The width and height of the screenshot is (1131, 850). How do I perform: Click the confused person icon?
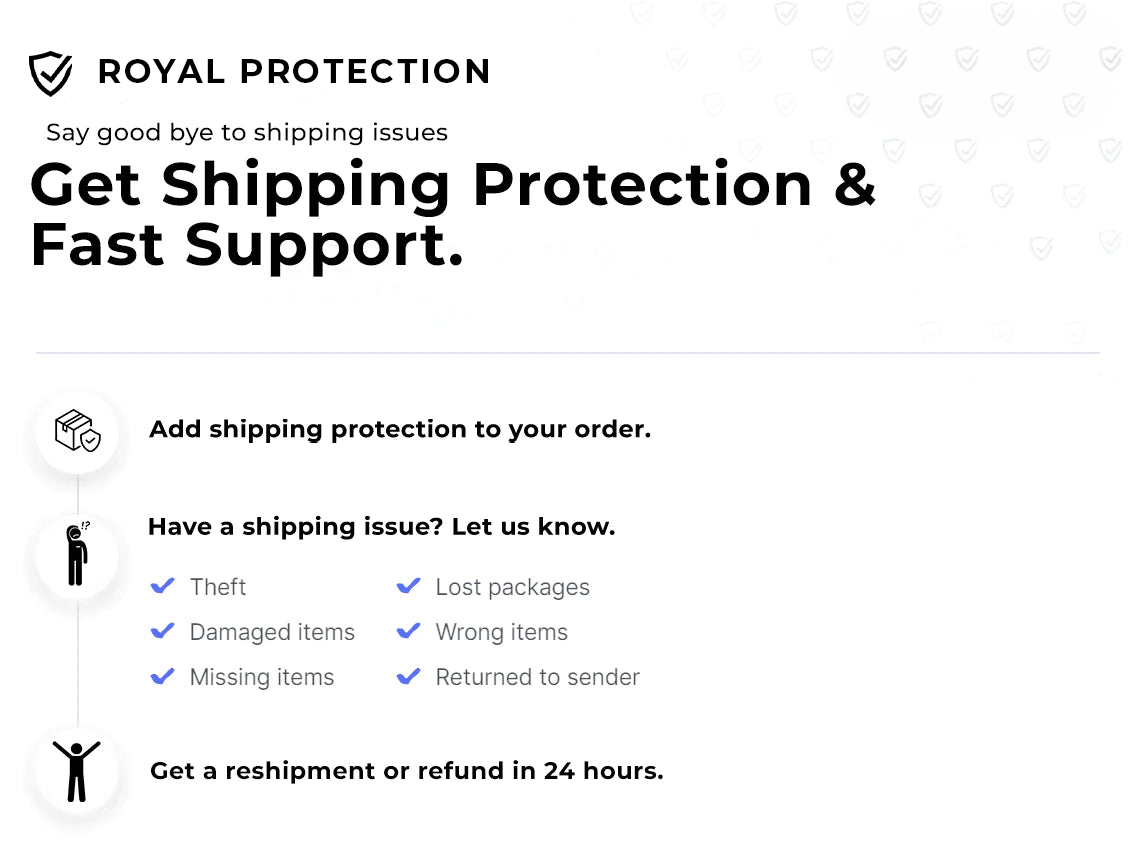pyautogui.click(x=77, y=554)
